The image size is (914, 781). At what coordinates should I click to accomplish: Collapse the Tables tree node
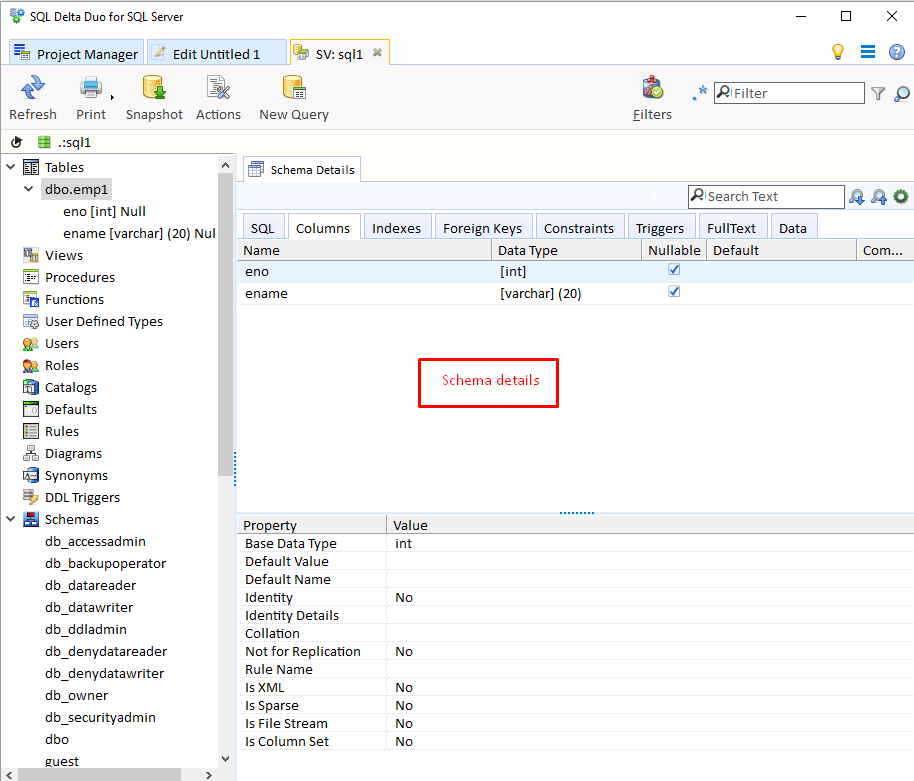(10, 167)
